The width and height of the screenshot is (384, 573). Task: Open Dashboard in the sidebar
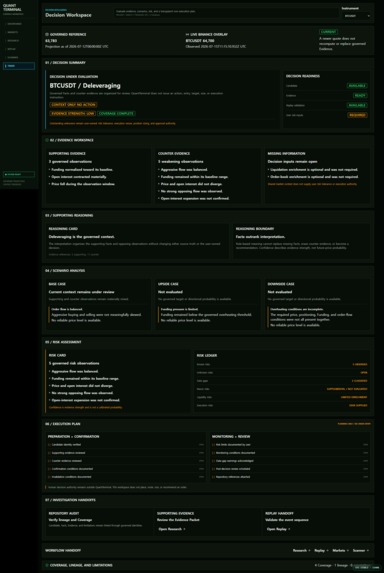(19, 24)
